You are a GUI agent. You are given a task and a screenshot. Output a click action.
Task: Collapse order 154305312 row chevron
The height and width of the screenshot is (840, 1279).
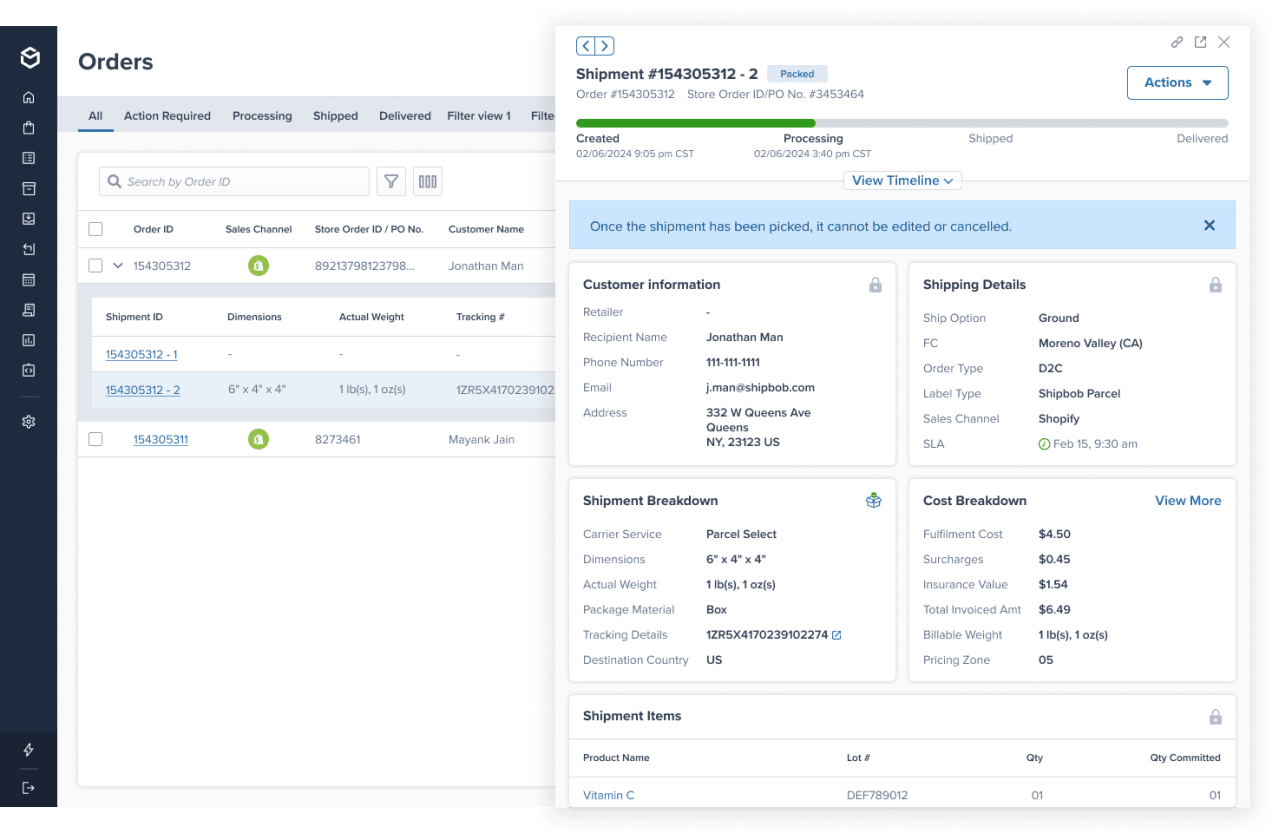(118, 266)
